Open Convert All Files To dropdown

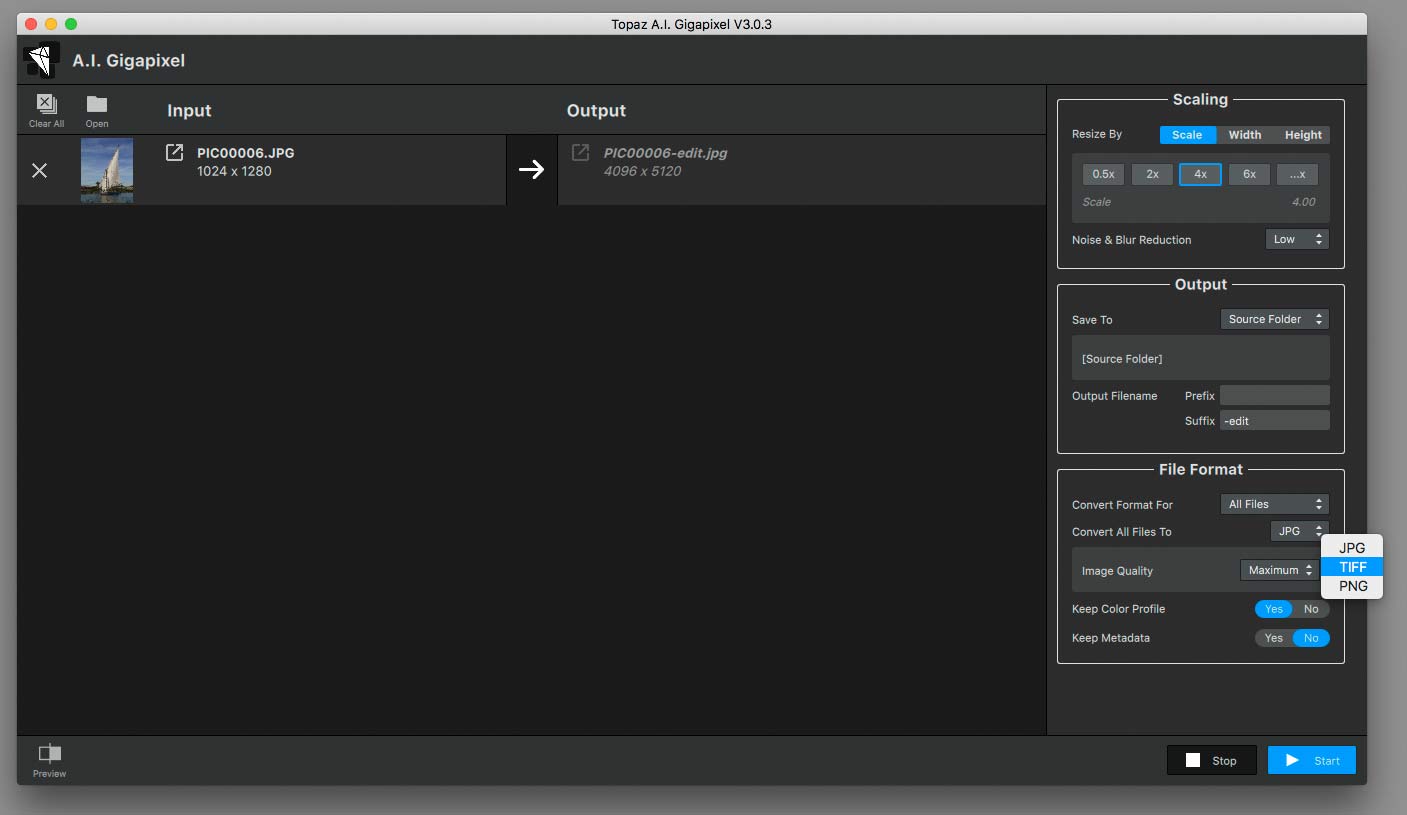coord(1299,531)
